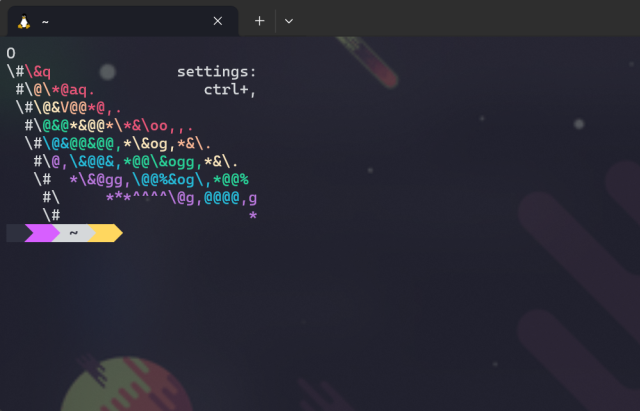Close the "~" terminal tab
This screenshot has width=640, height=411.
pos(218,21)
